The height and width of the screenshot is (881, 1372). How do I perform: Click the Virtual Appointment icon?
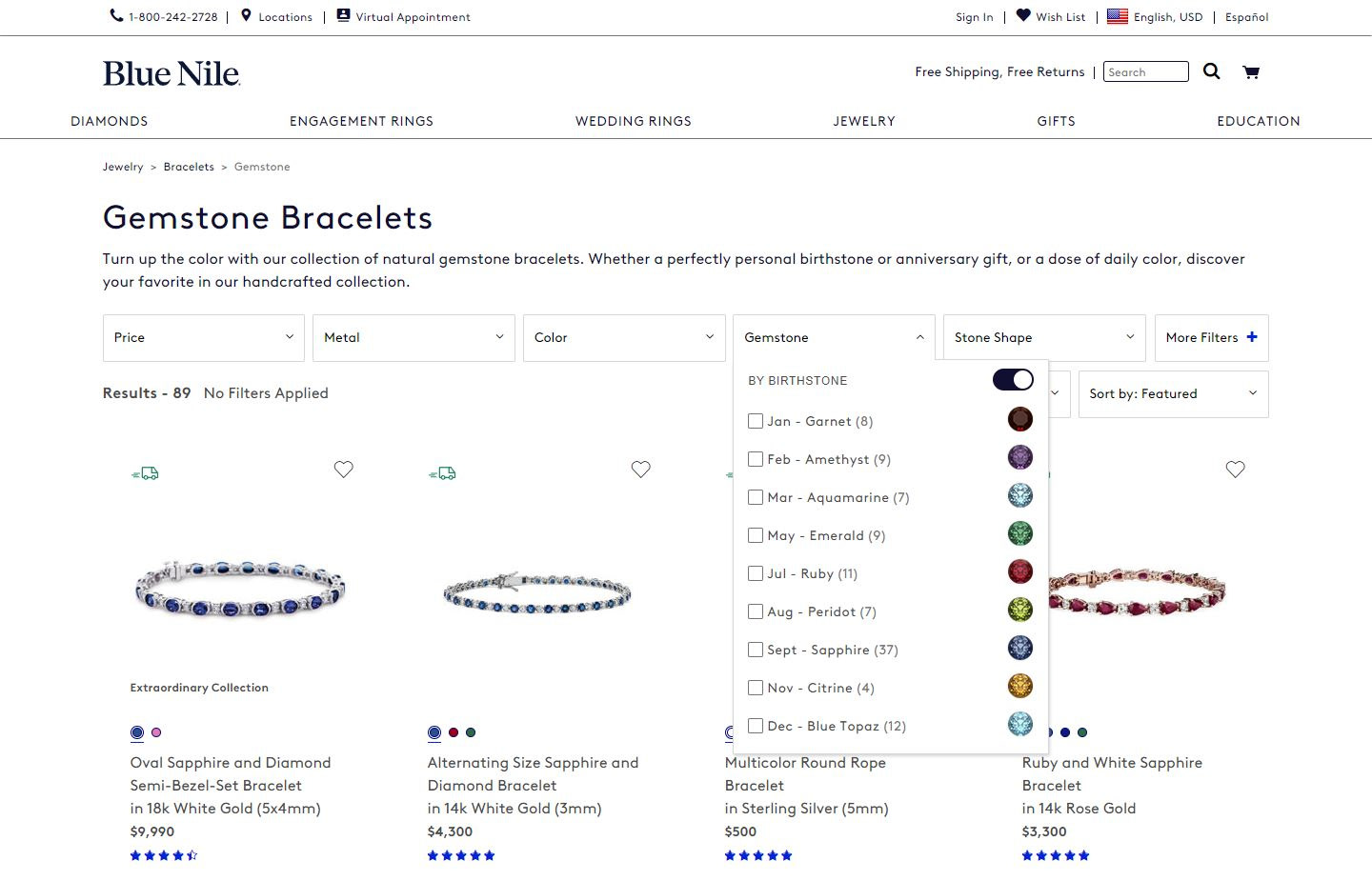(343, 15)
